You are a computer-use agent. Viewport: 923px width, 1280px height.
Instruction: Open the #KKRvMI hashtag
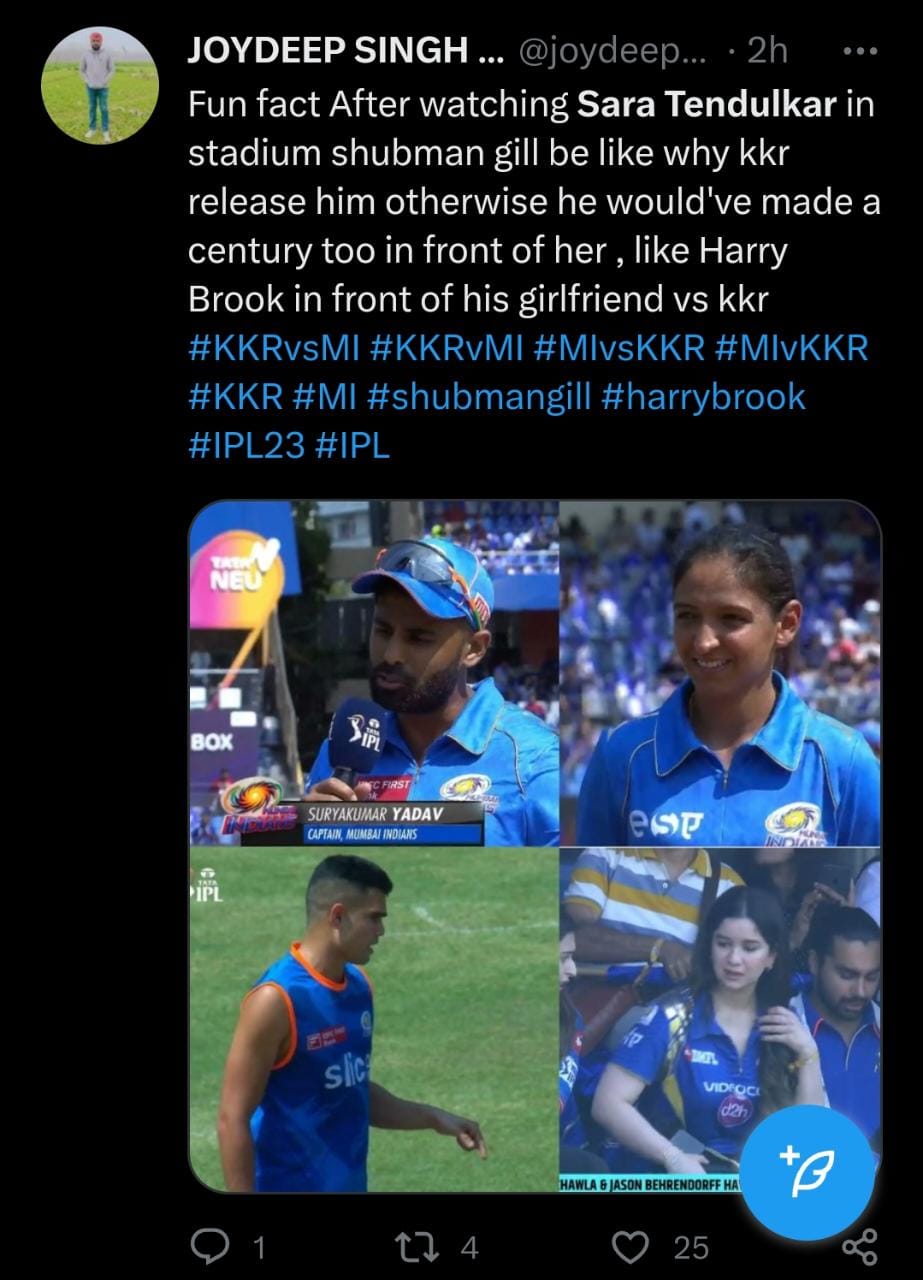click(446, 348)
